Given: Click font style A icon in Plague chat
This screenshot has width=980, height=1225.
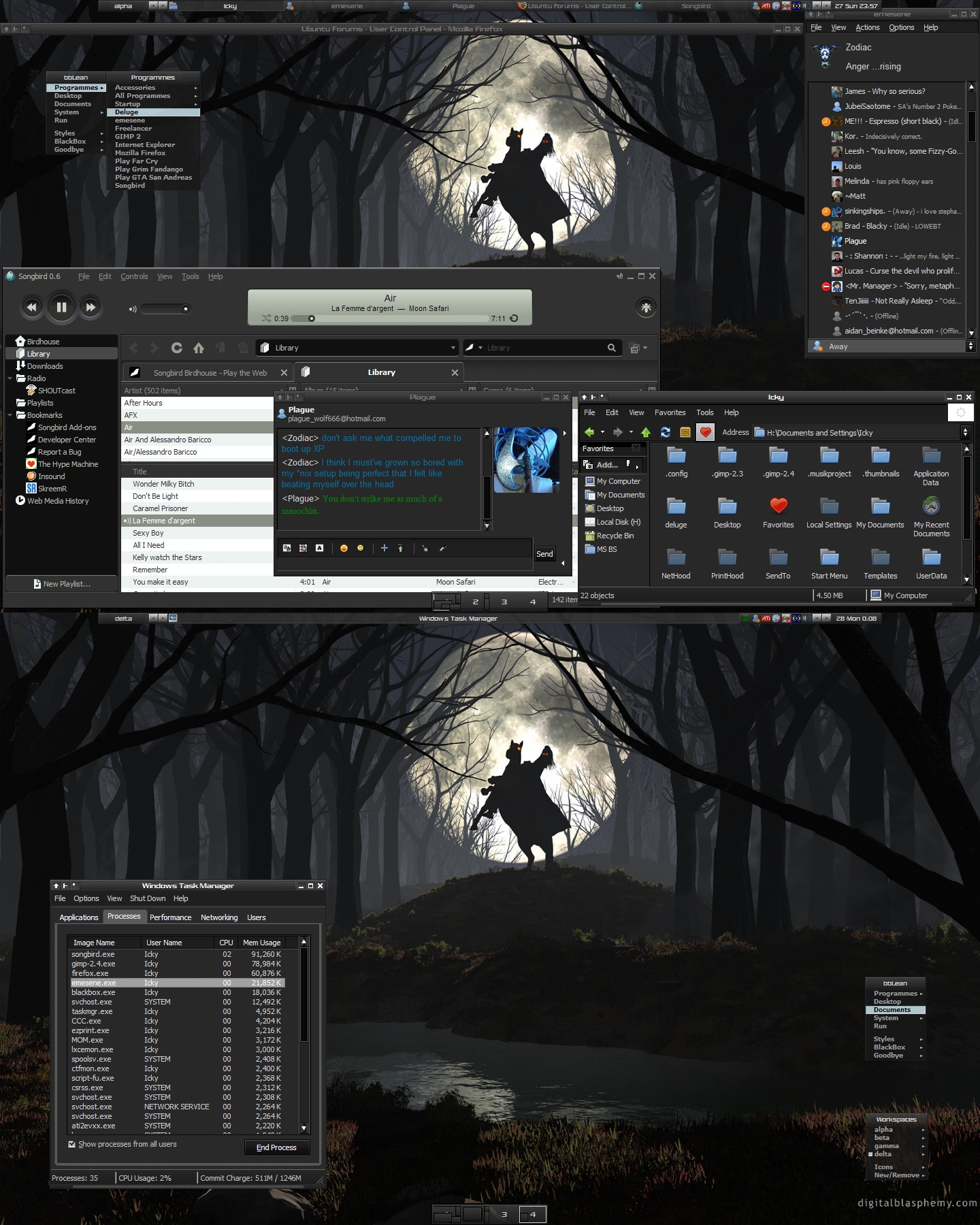Looking at the screenshot, I should (319, 548).
